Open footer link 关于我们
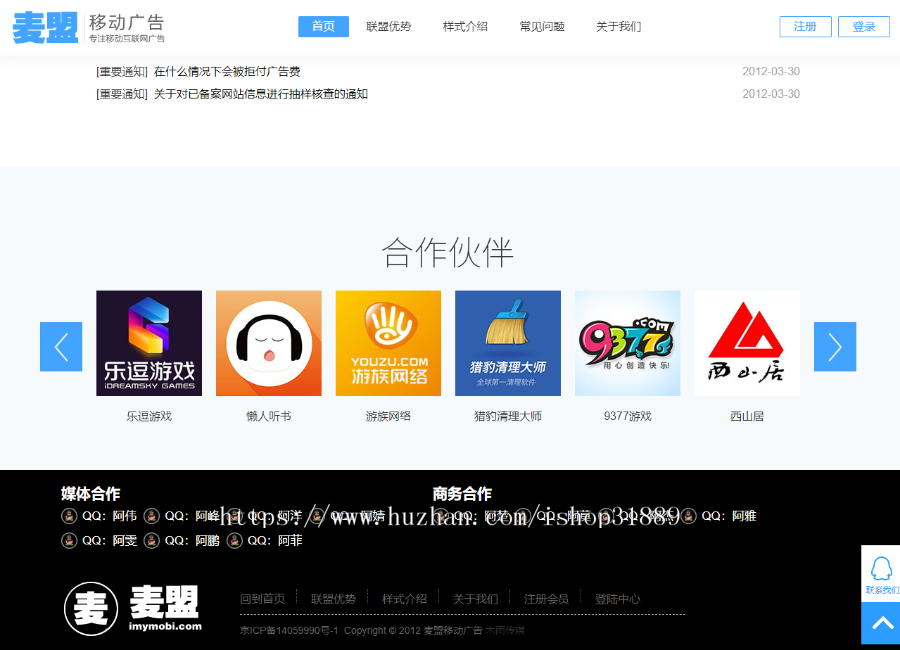 point(476,599)
